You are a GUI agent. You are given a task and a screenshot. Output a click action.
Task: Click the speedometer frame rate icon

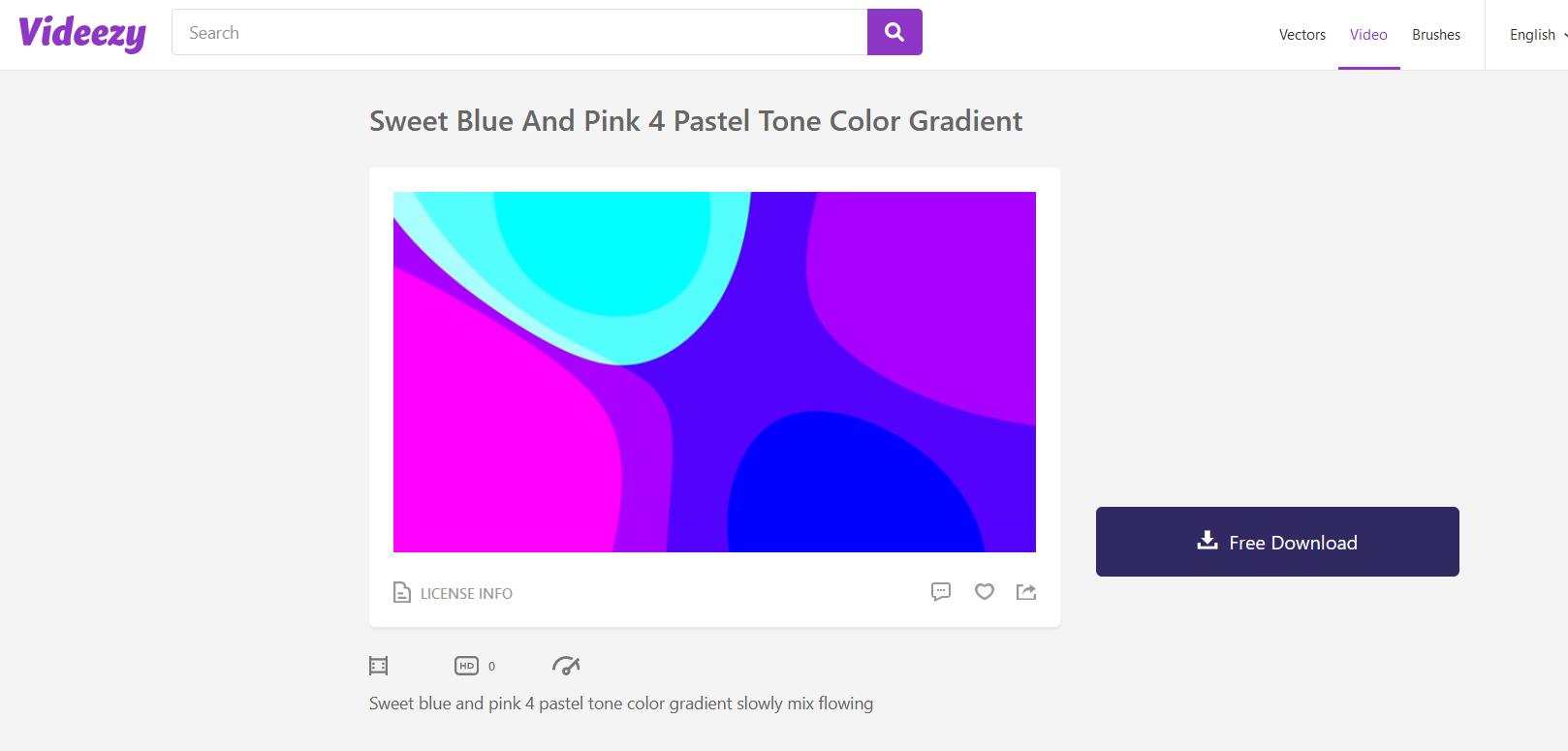pos(565,665)
